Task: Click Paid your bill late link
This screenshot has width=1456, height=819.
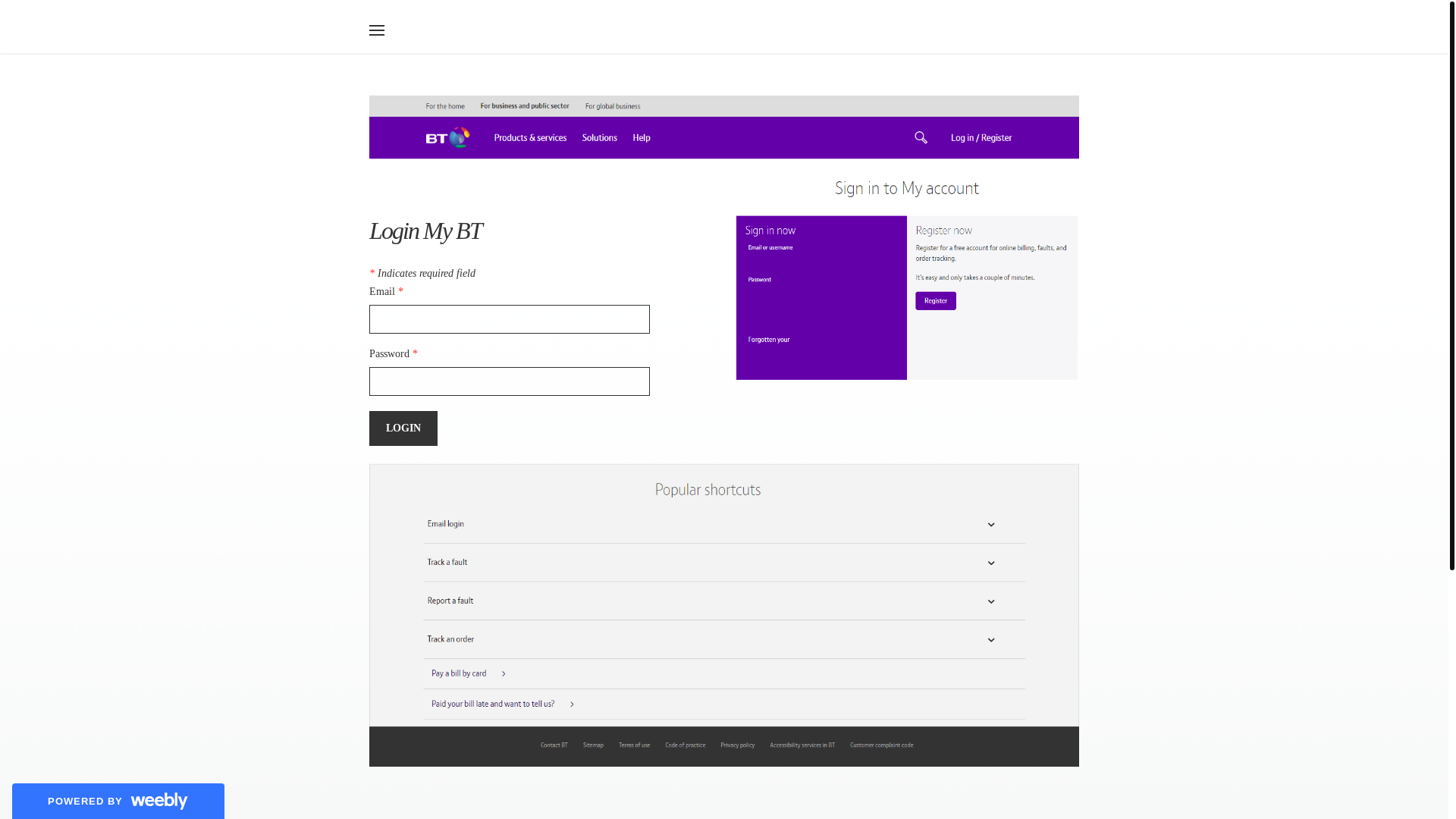Action: click(x=493, y=704)
